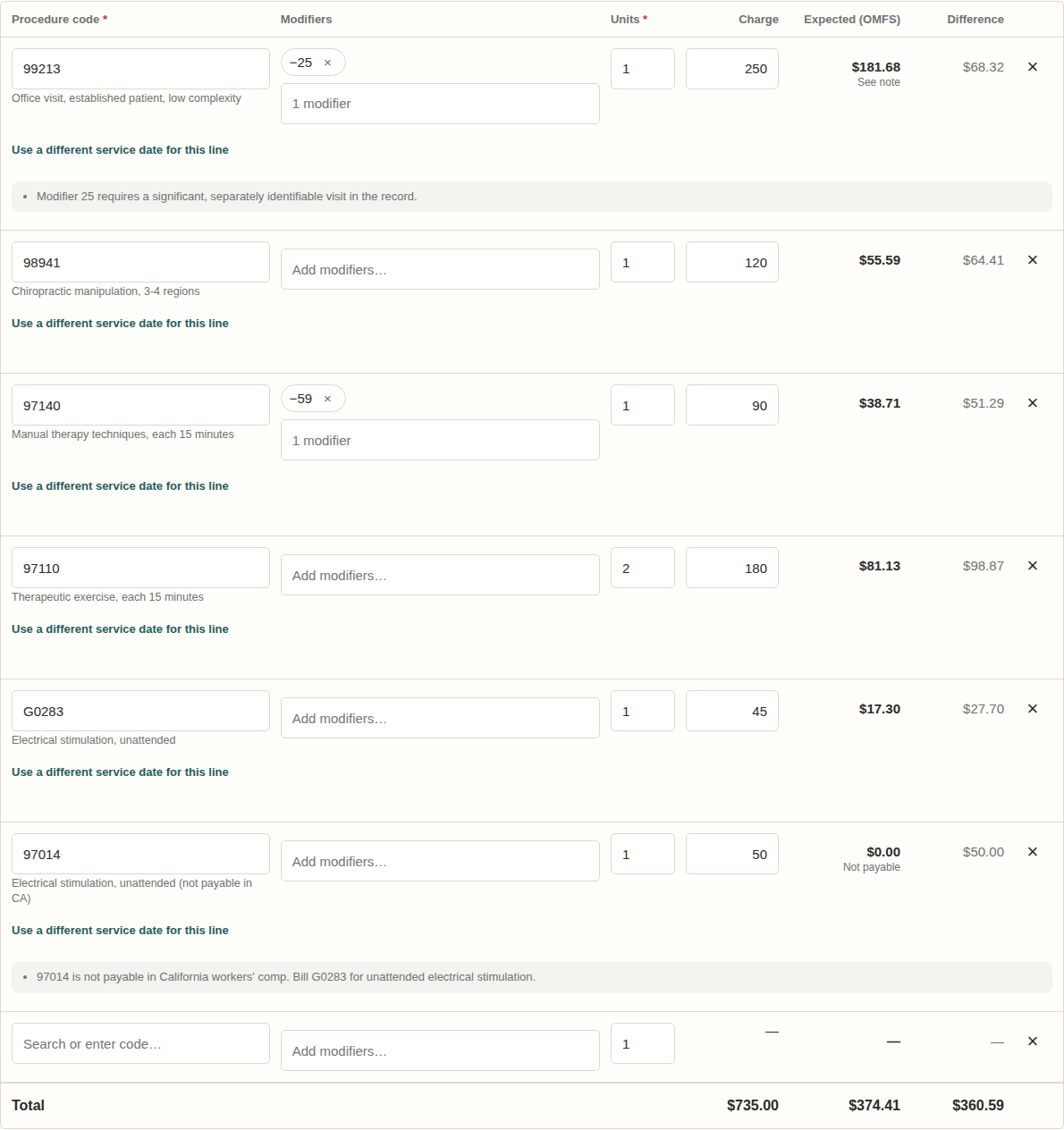Viewport: 1064px width, 1130px height.
Task: Edit the 90 charge field
Action: click(732, 405)
